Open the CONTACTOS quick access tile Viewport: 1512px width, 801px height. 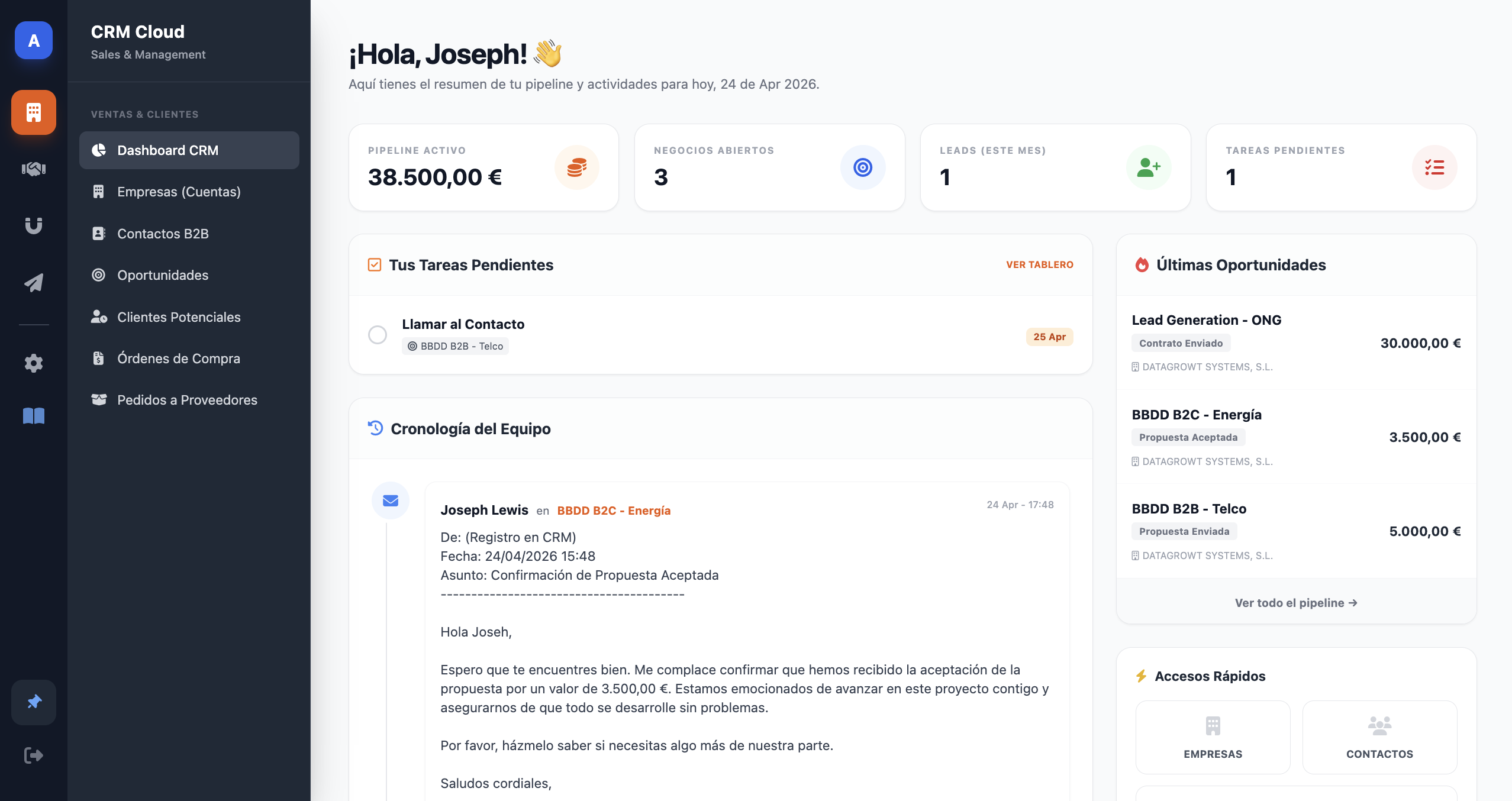tap(1379, 737)
